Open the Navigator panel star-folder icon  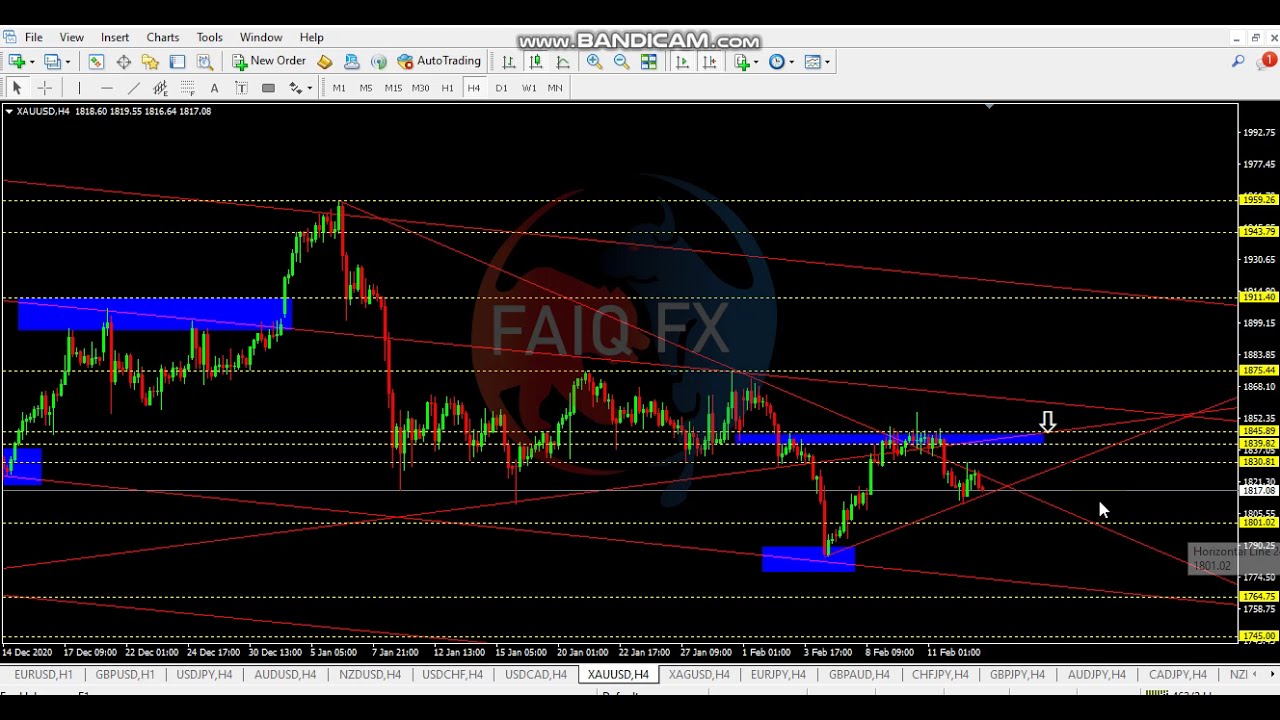(x=150, y=62)
